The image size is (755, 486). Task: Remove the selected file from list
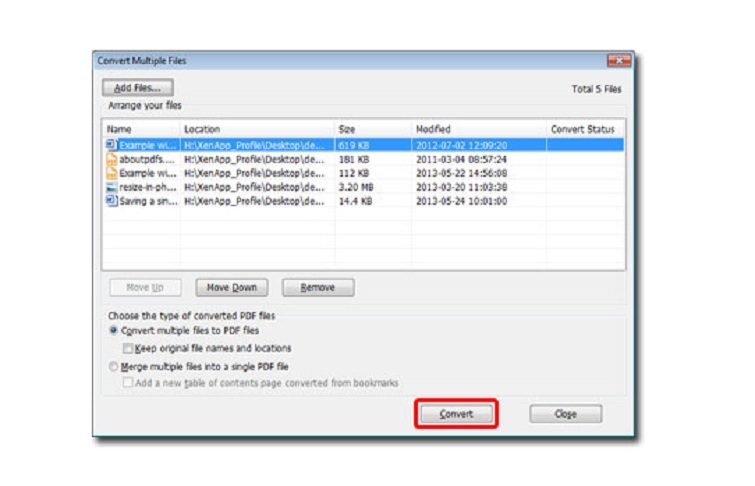[318, 288]
